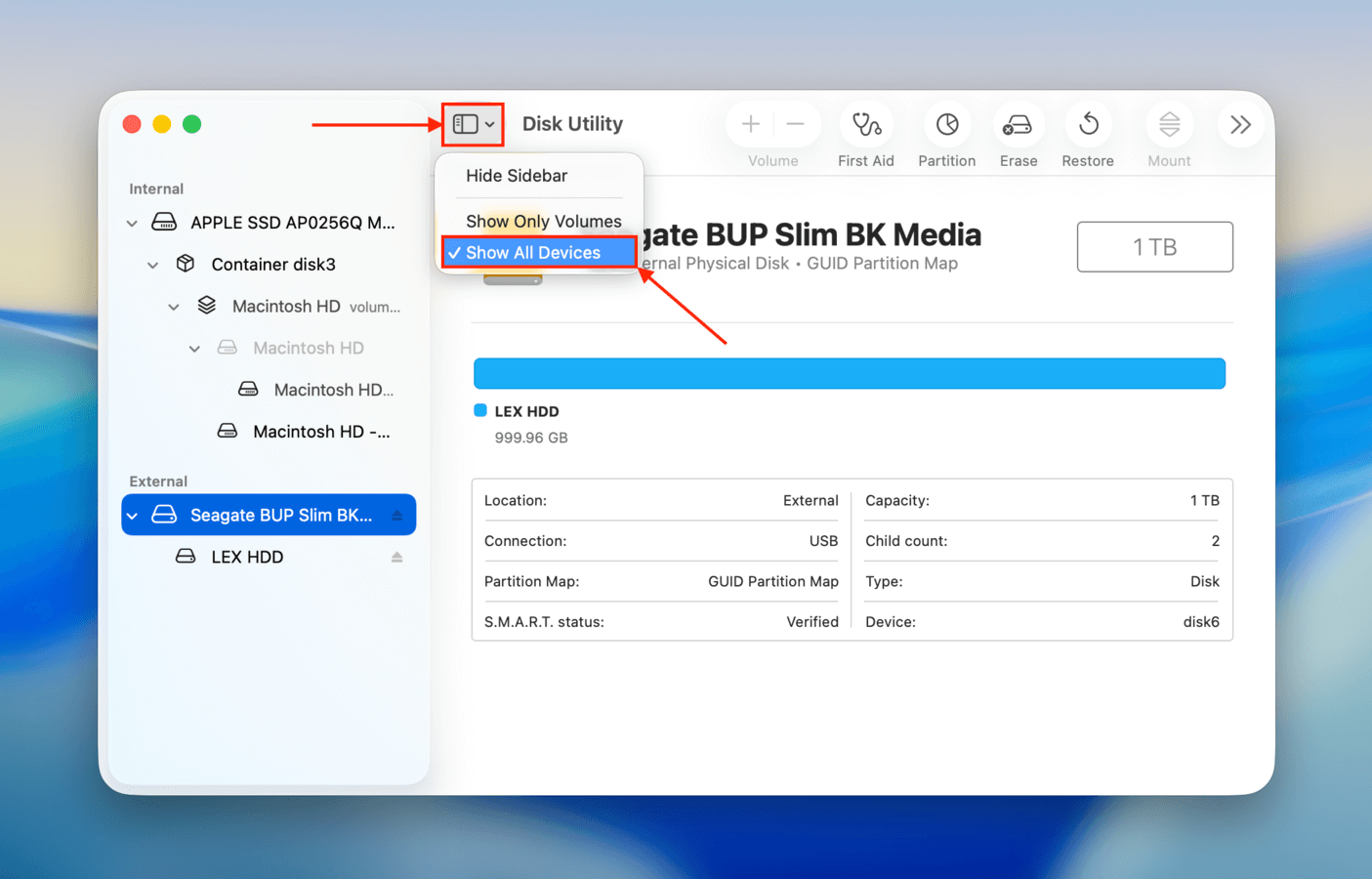The width and height of the screenshot is (1372, 879).
Task: Click the 1 TB capacity button
Action: pyautogui.click(x=1154, y=246)
